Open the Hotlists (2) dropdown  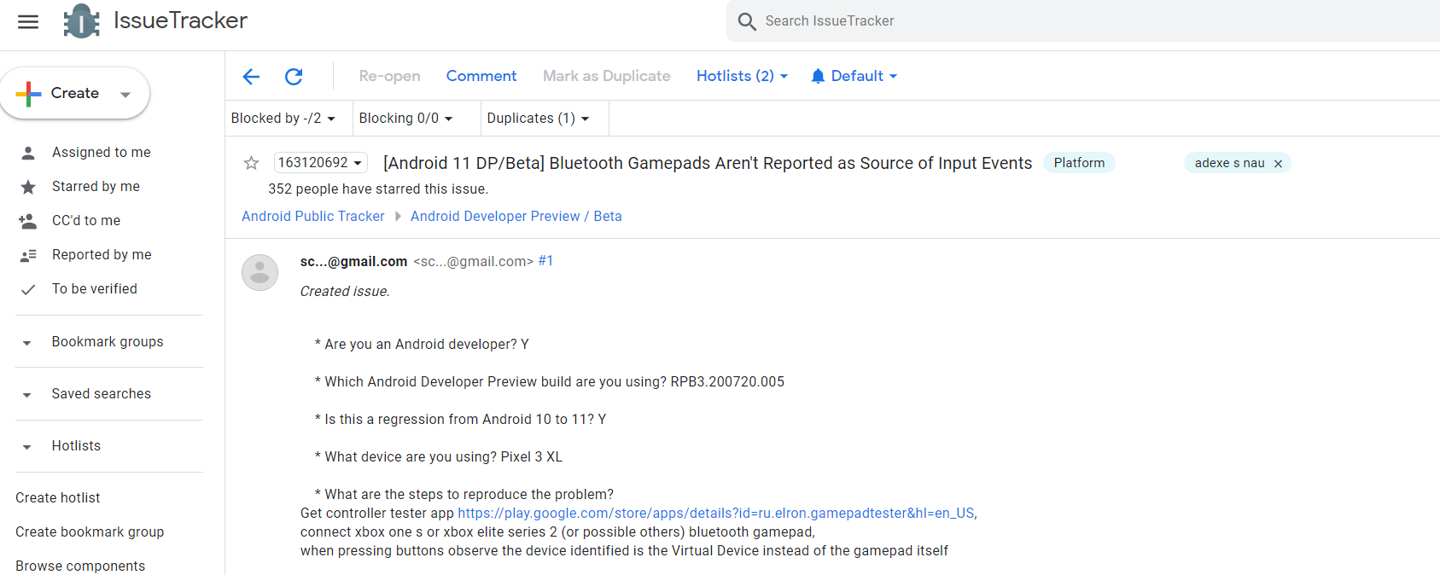(741, 76)
